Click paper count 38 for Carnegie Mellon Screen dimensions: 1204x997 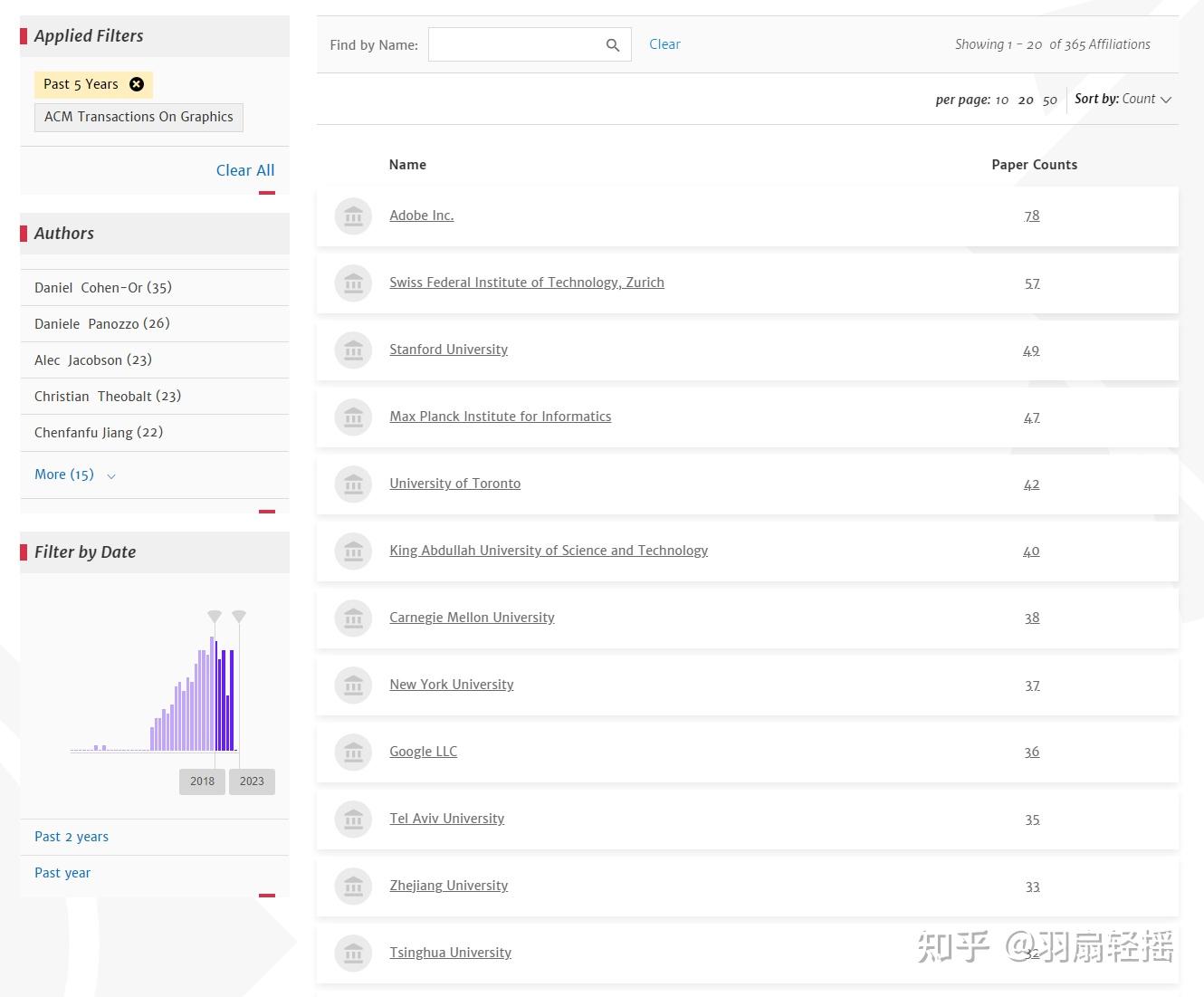pos(1032,618)
